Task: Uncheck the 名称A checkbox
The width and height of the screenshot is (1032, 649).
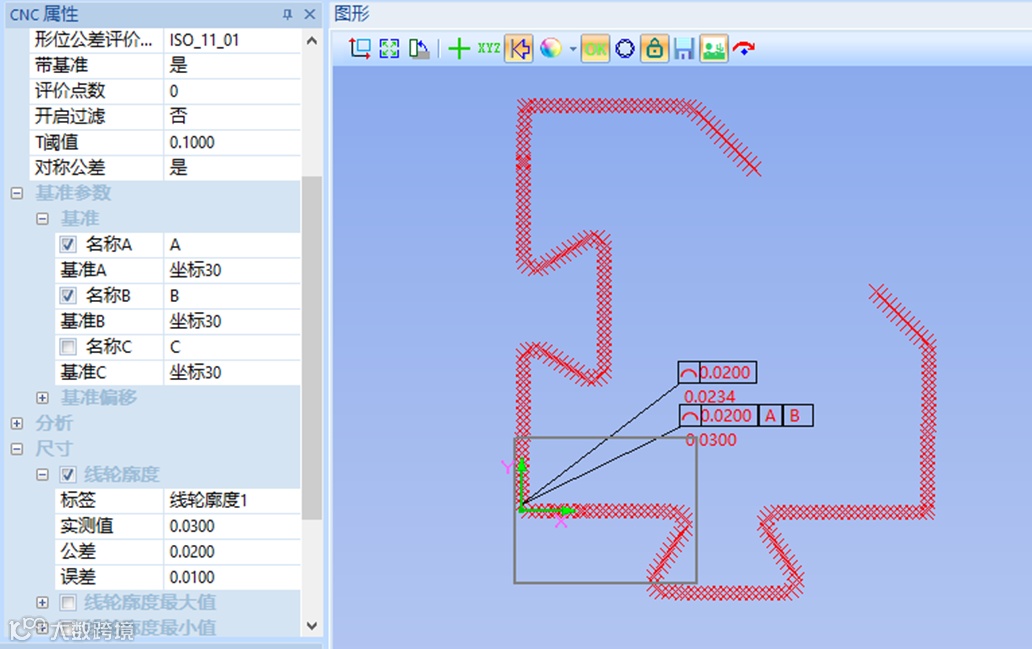Action: (x=68, y=245)
